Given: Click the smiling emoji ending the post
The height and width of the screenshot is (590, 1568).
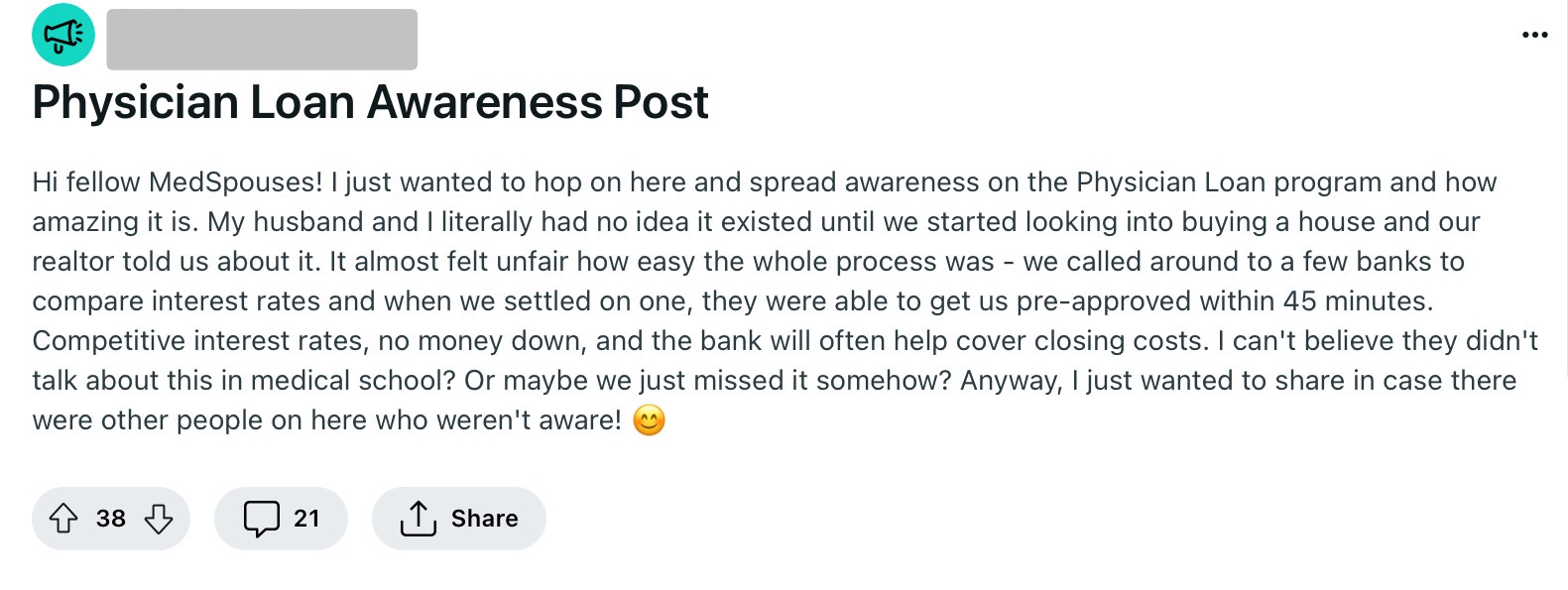Looking at the screenshot, I should tap(649, 420).
